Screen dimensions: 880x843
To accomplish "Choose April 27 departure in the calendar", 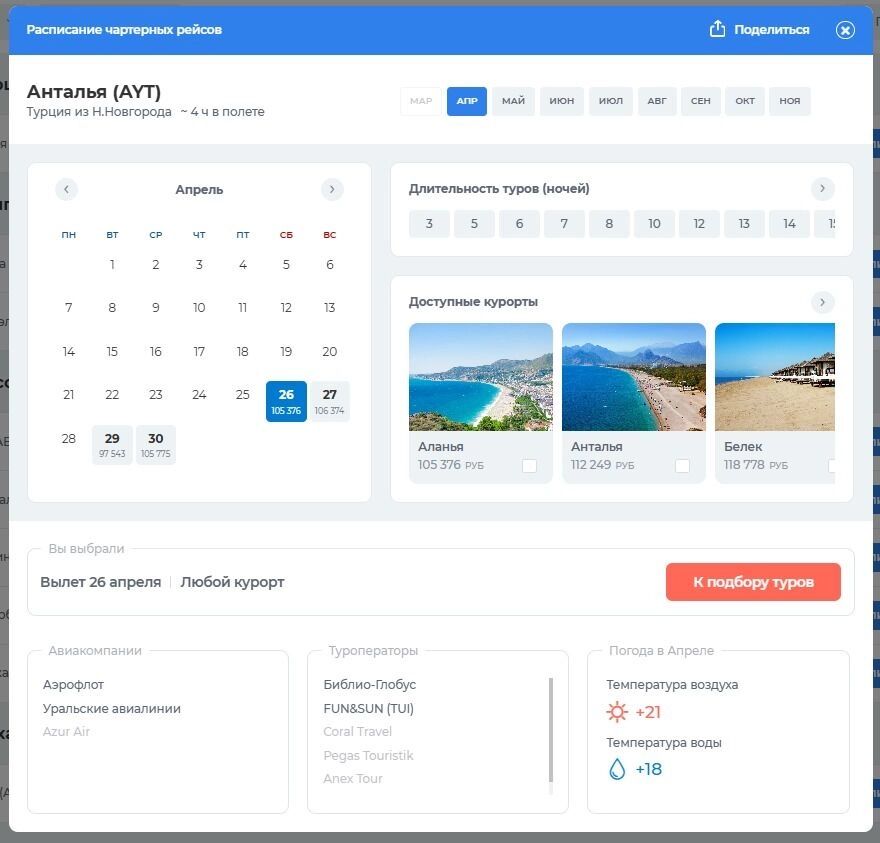I will (x=329, y=401).
